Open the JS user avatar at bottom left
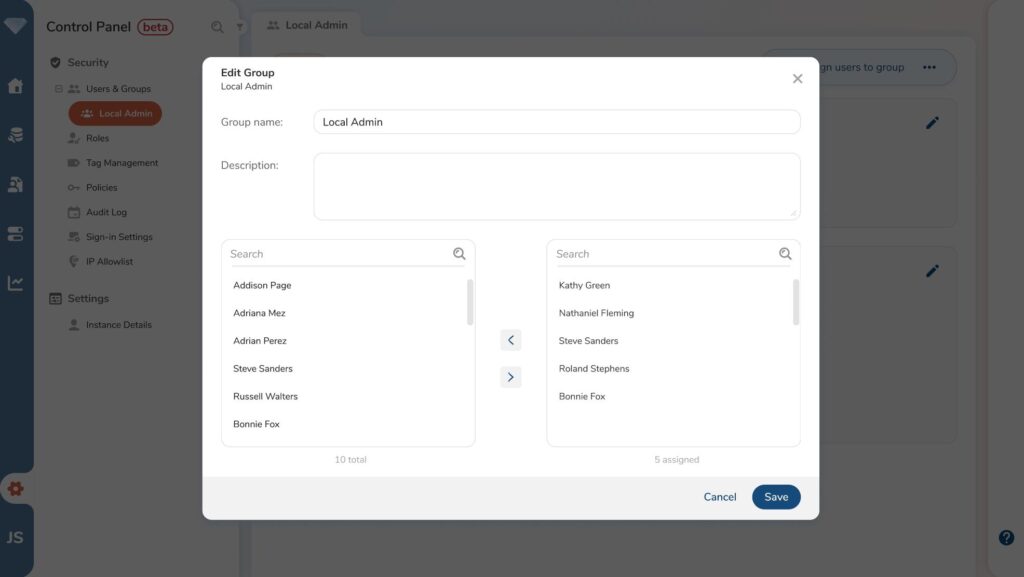1024x577 pixels. (x=14, y=538)
